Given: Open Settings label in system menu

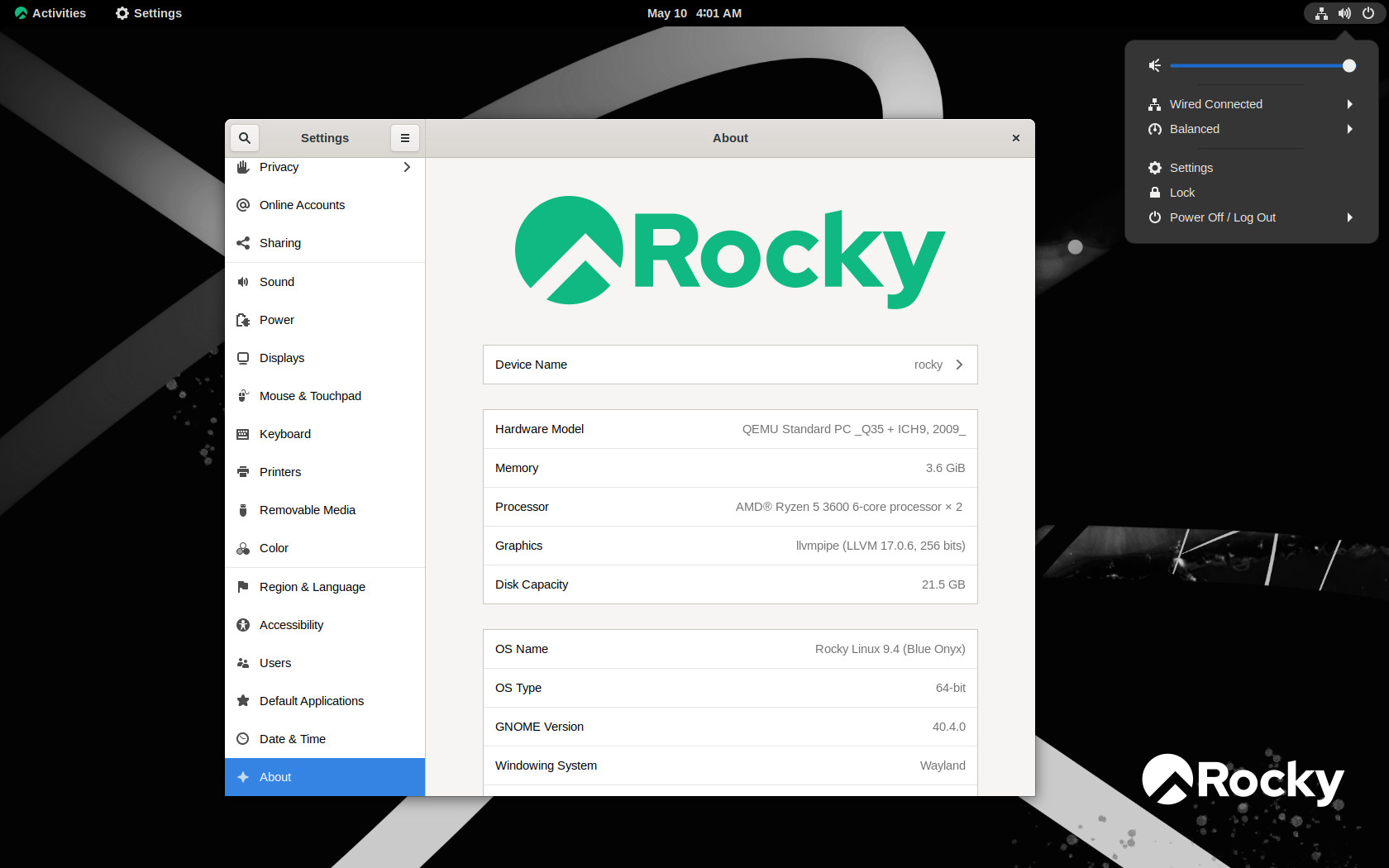Looking at the screenshot, I should 1191,168.
